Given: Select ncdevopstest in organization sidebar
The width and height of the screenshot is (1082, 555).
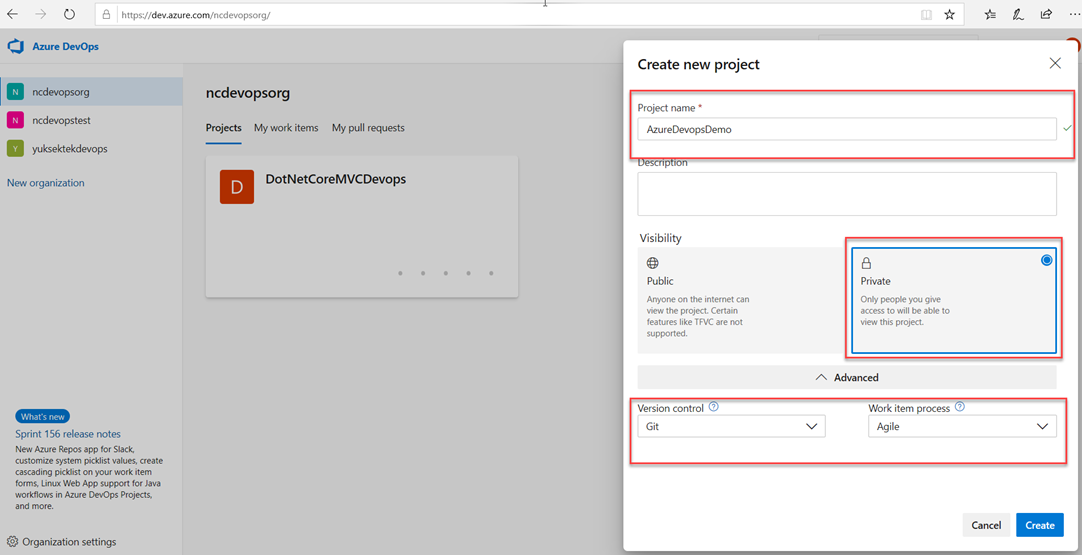Looking at the screenshot, I should 91,120.
